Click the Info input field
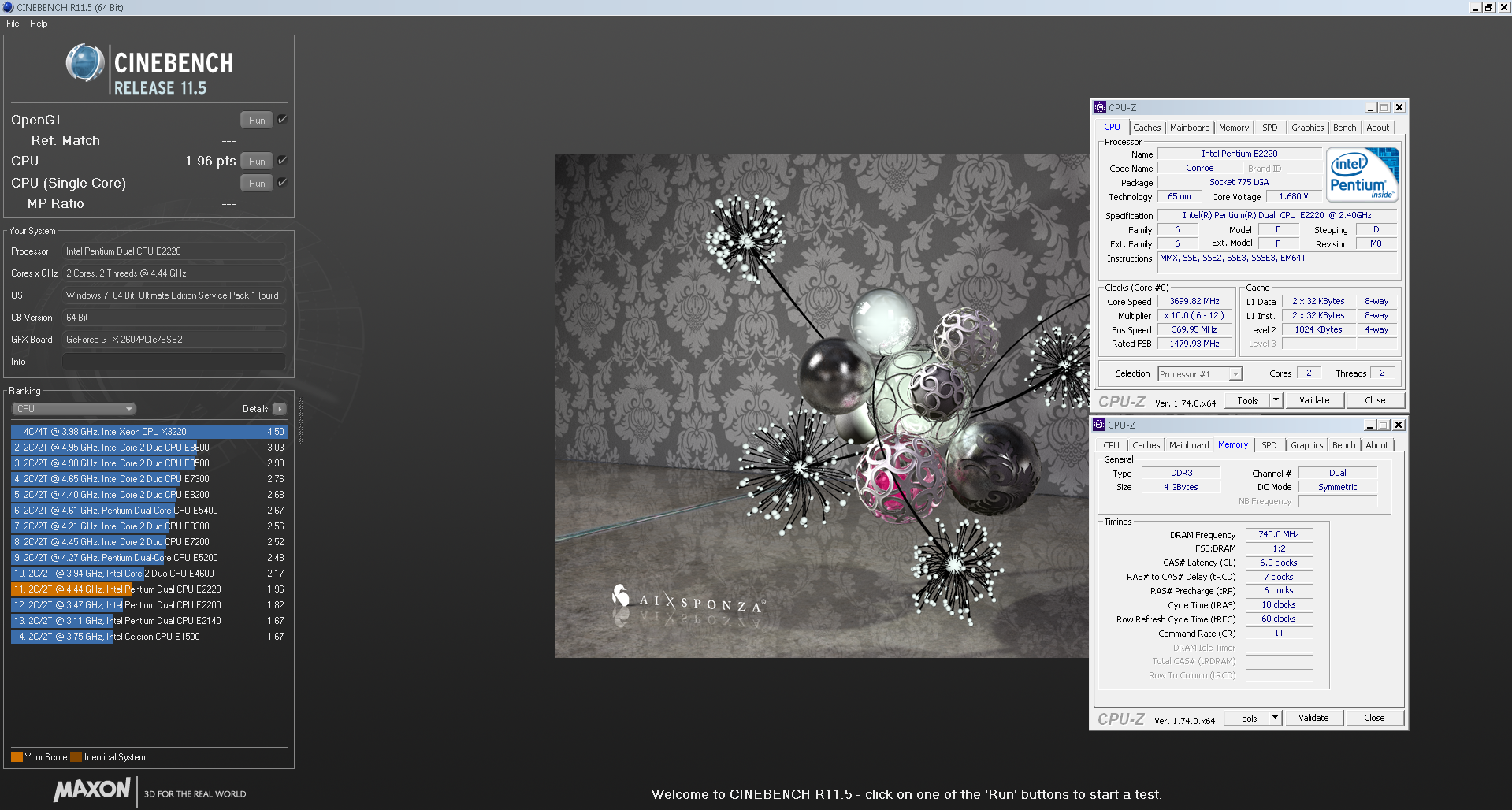This screenshot has height=810, width=1512. [174, 362]
